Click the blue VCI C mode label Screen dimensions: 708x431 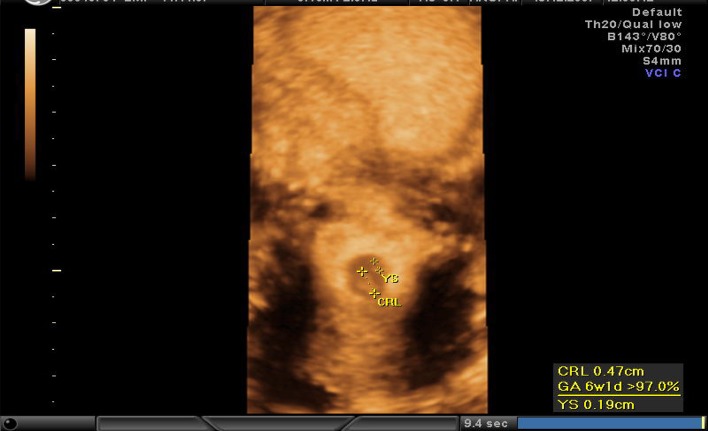coord(662,74)
